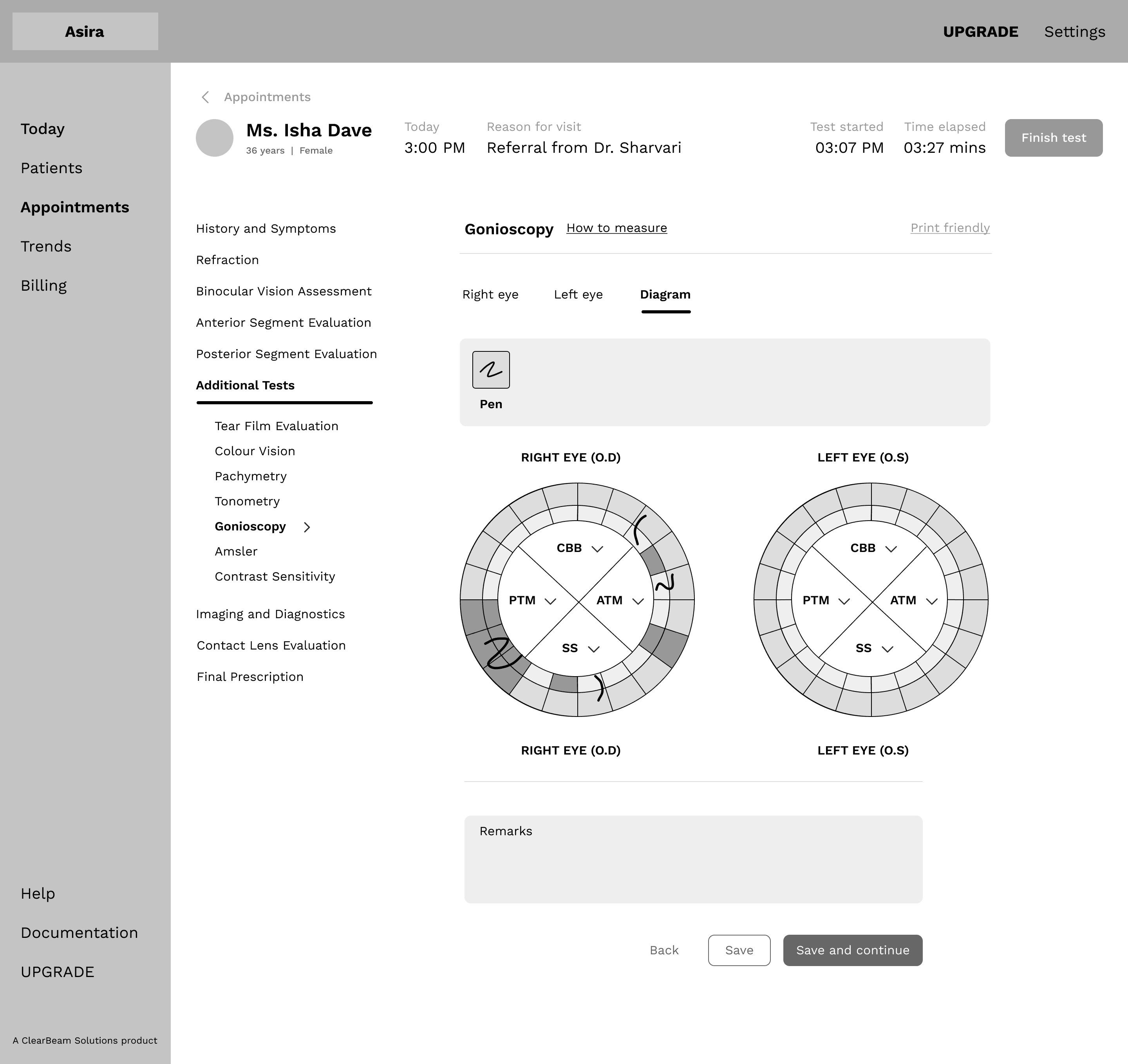Screen dimensions: 1128x1064
Task: Open Tonometry in Additional Tests
Action: tap(247, 501)
